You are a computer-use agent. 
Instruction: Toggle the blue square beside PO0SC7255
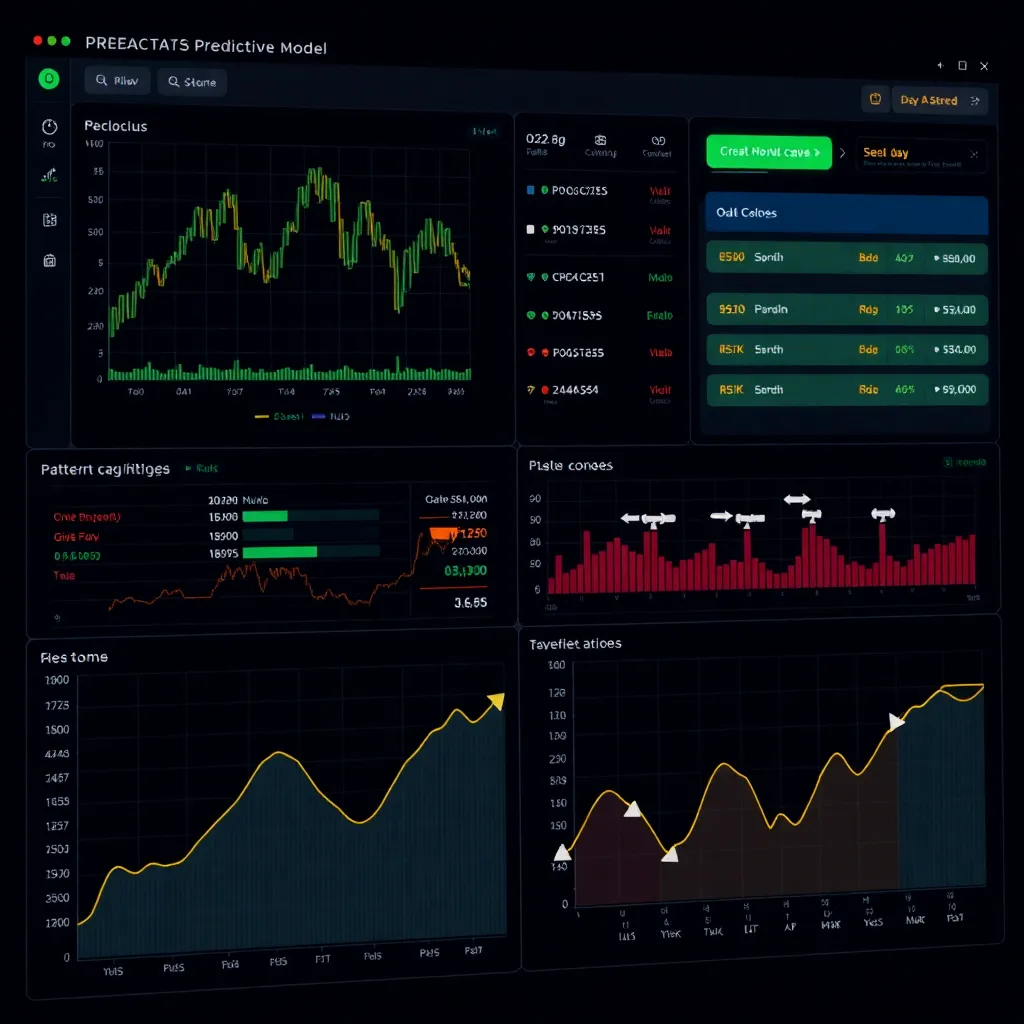[530, 190]
